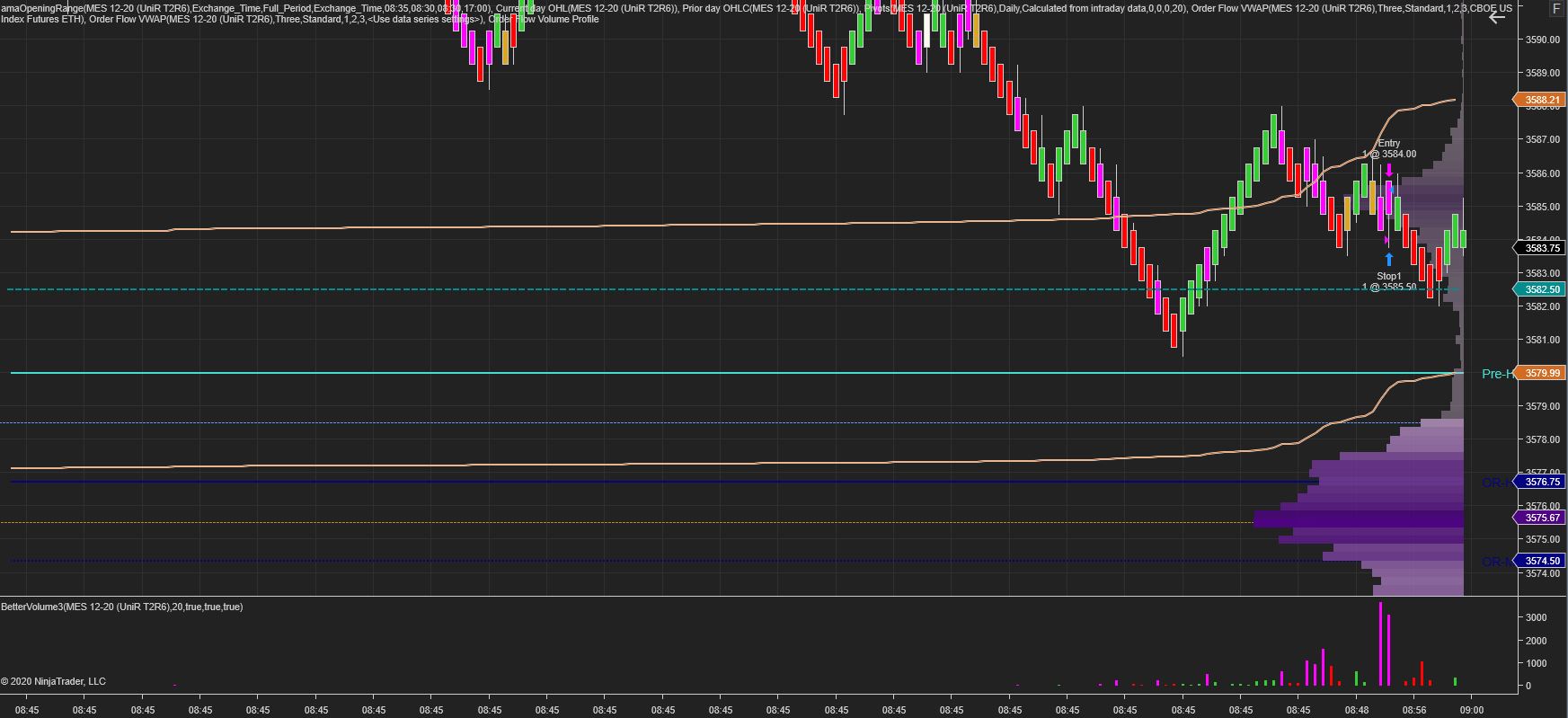Click the magenta Entry down-arrow marker
The width and height of the screenshot is (1568, 718).
(1389, 170)
